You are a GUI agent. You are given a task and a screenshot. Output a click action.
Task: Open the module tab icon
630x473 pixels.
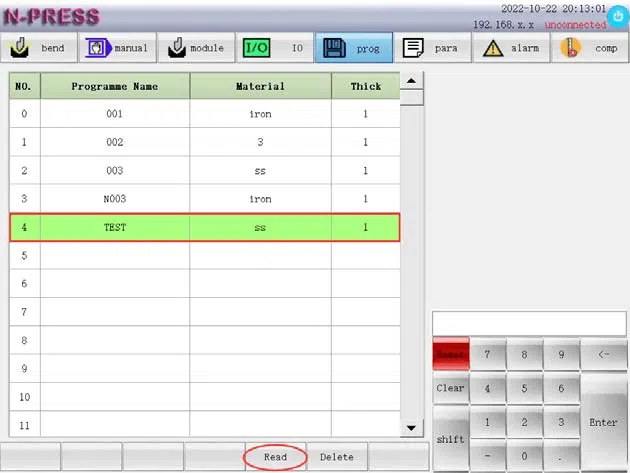177,48
